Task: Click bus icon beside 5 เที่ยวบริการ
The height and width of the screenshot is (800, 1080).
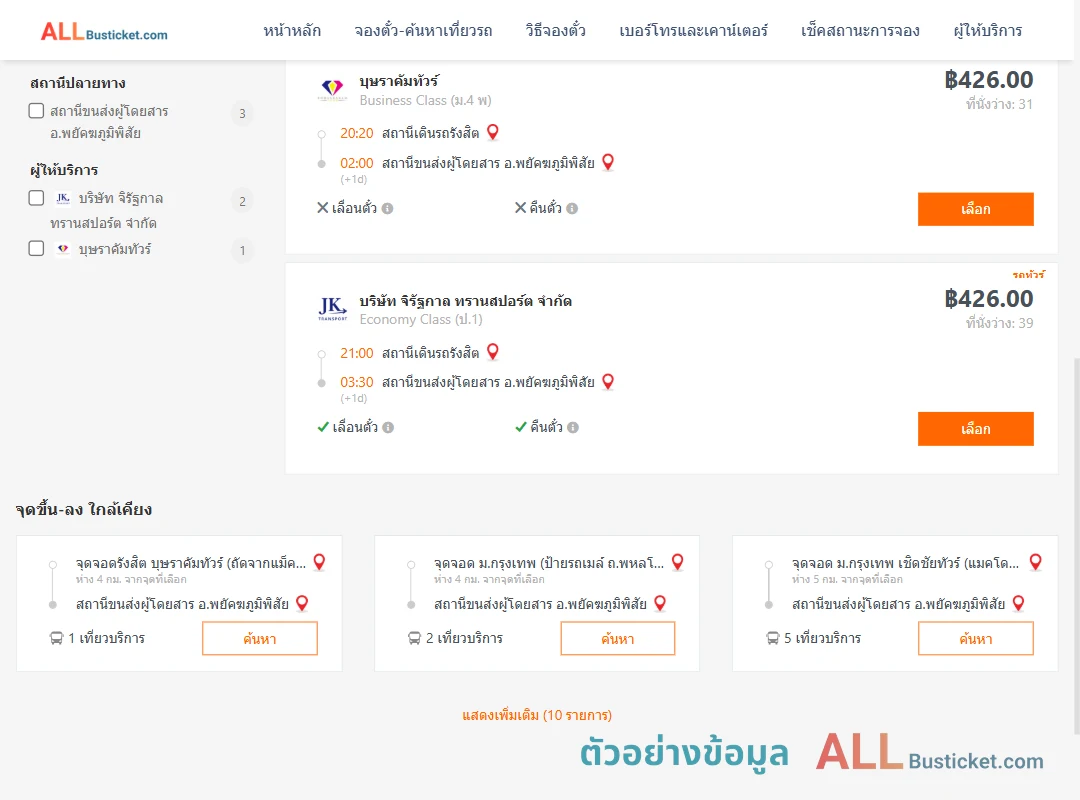Action: pyautogui.click(x=773, y=638)
